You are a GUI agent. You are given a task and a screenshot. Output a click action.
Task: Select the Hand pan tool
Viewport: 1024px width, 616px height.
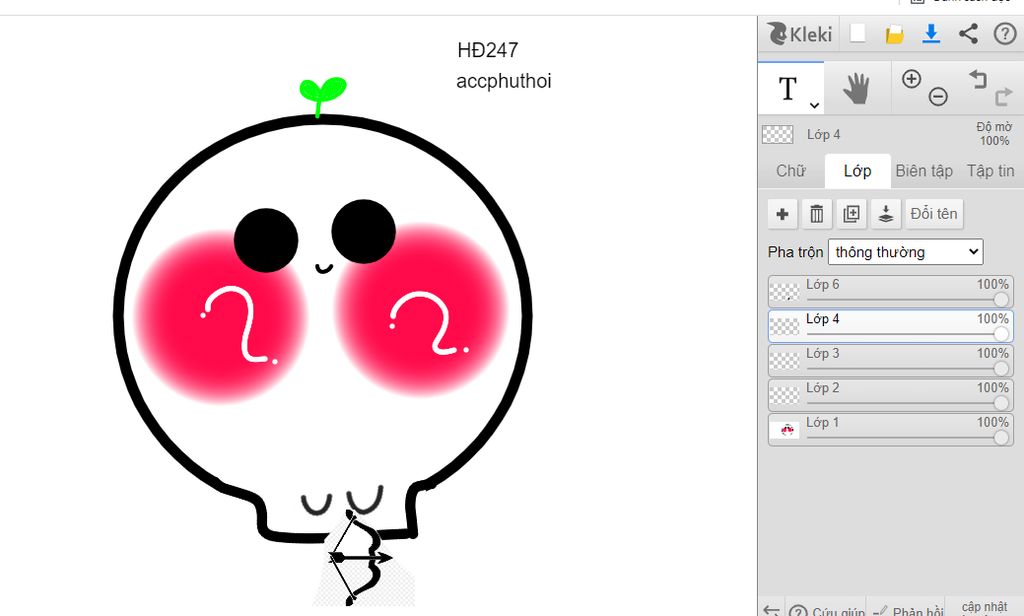tap(856, 88)
